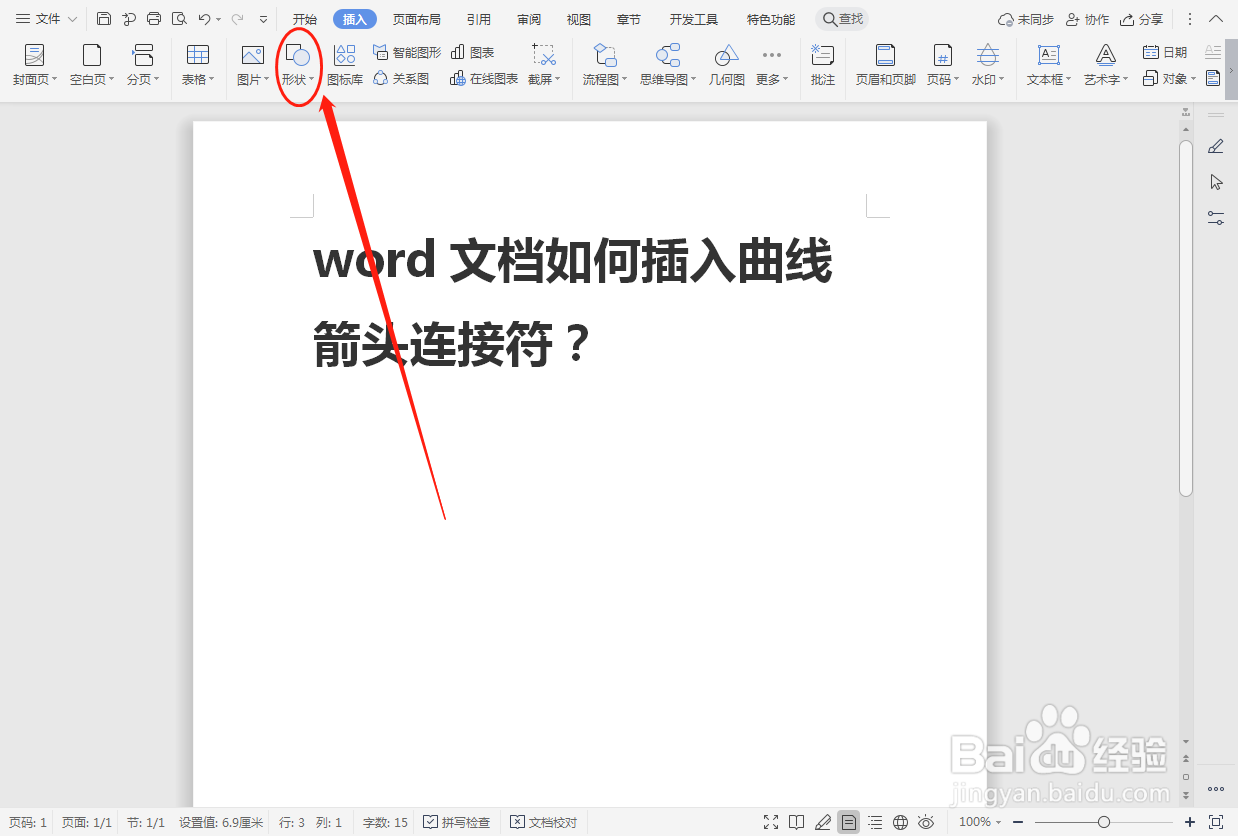Click the Redo arrow icon
Screen dimensions: 1238x836
pyautogui.click(x=237, y=19)
